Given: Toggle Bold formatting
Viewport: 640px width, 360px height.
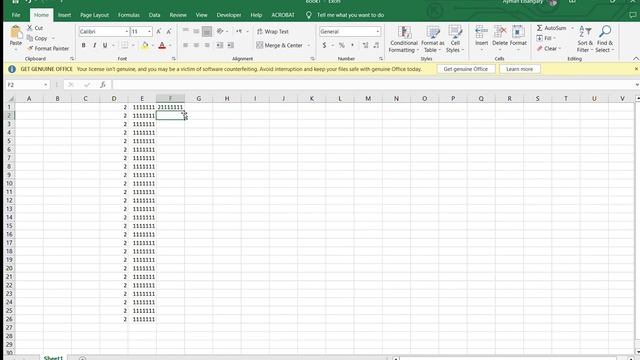Looking at the screenshot, I should click(84, 45).
